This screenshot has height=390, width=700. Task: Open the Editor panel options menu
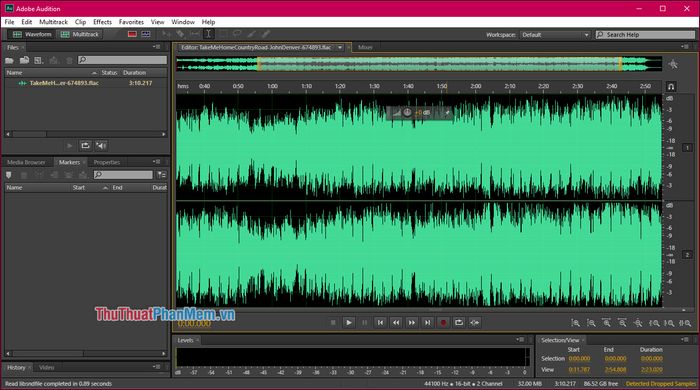pos(685,47)
